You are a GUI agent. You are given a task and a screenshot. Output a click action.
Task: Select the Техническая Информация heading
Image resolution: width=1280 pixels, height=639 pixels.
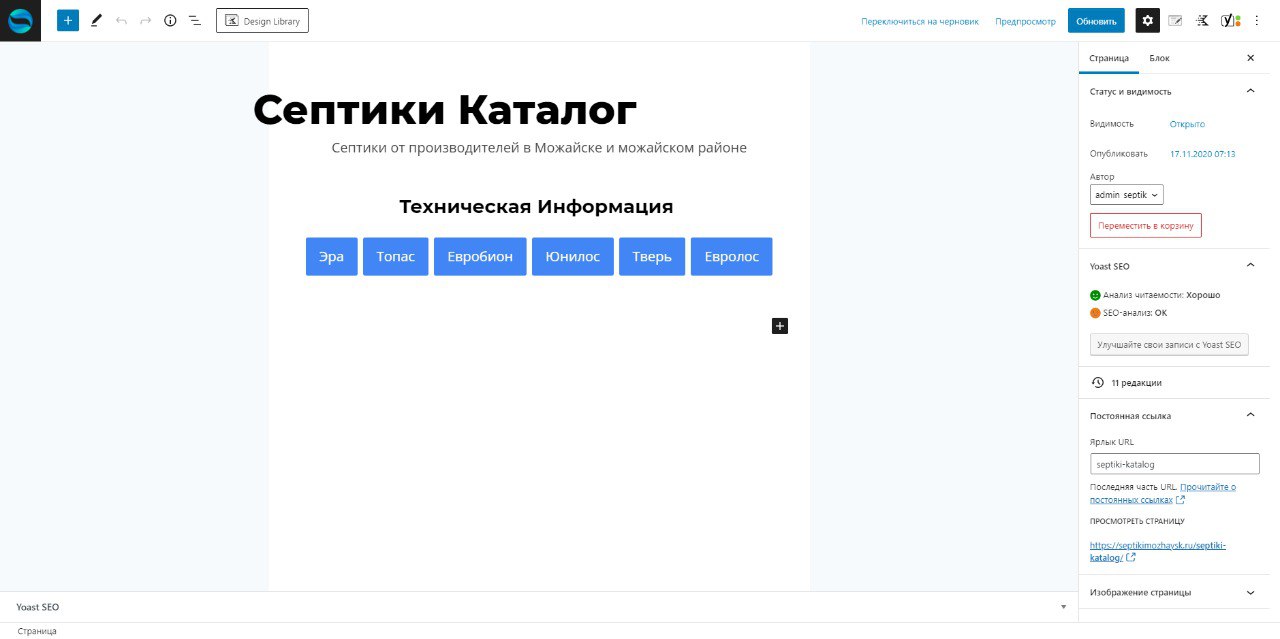tap(536, 206)
